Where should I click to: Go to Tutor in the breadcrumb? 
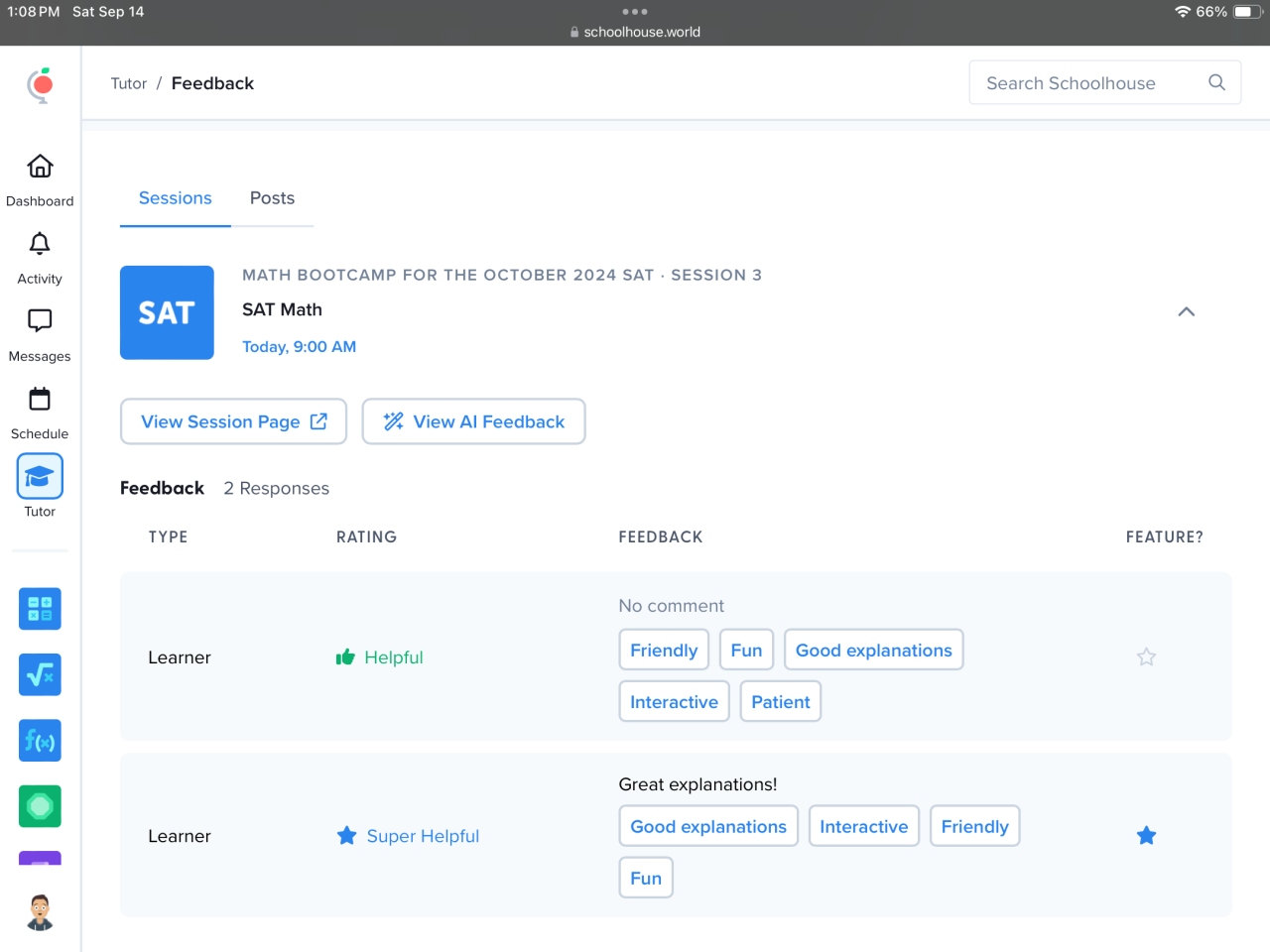point(129,83)
